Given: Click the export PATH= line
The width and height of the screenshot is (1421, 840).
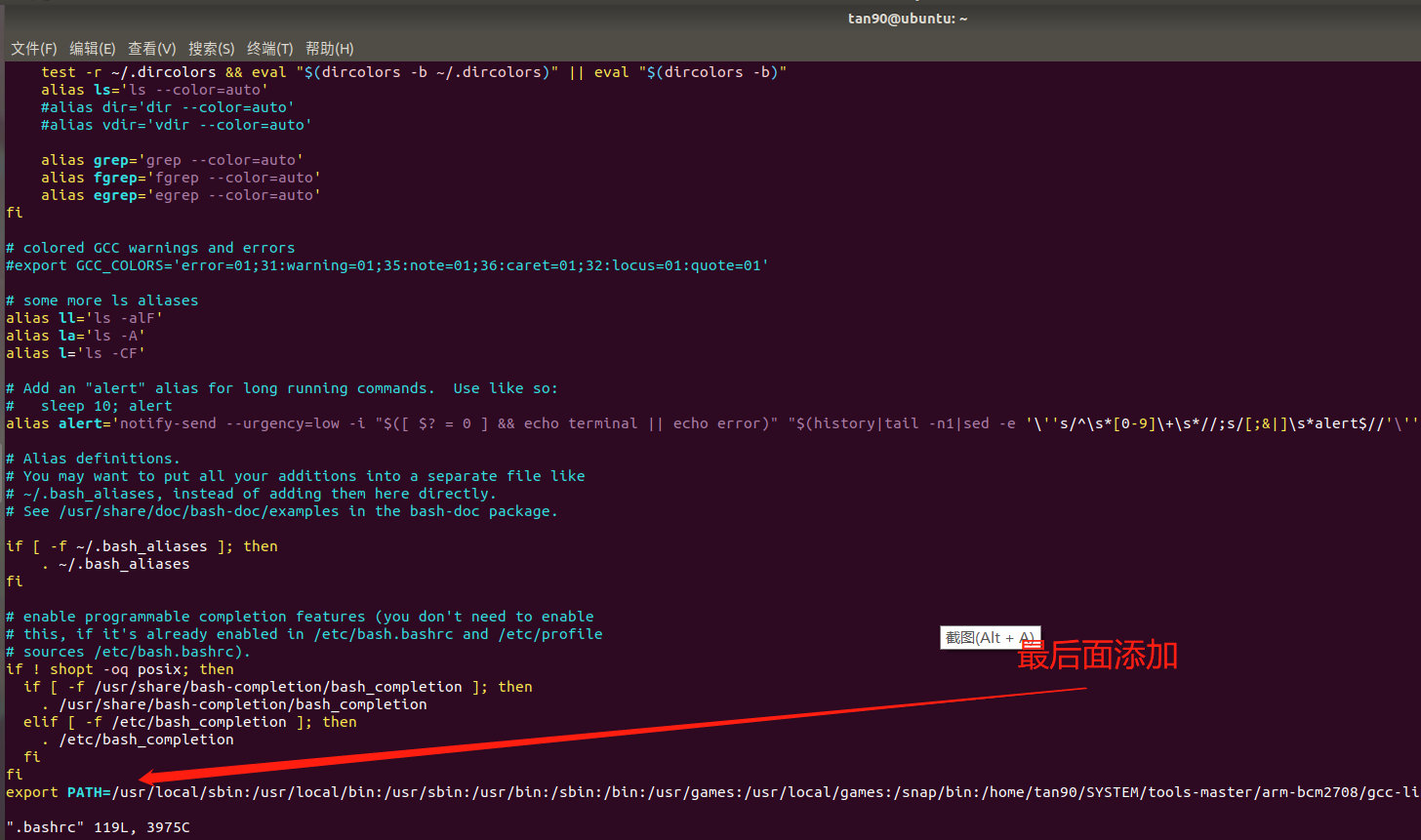Looking at the screenshot, I should 711,792.
